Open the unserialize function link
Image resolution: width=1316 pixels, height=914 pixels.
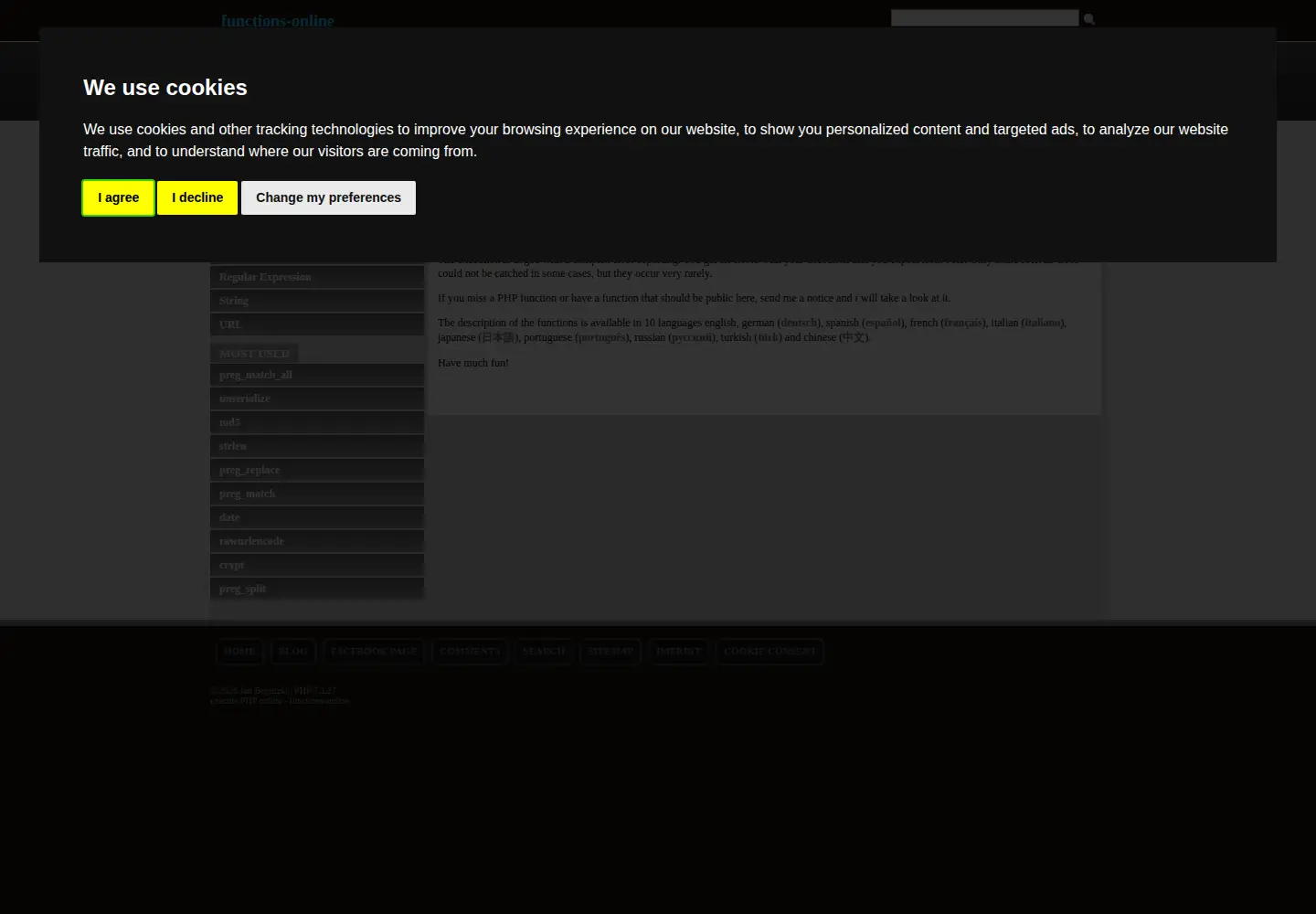317,399
